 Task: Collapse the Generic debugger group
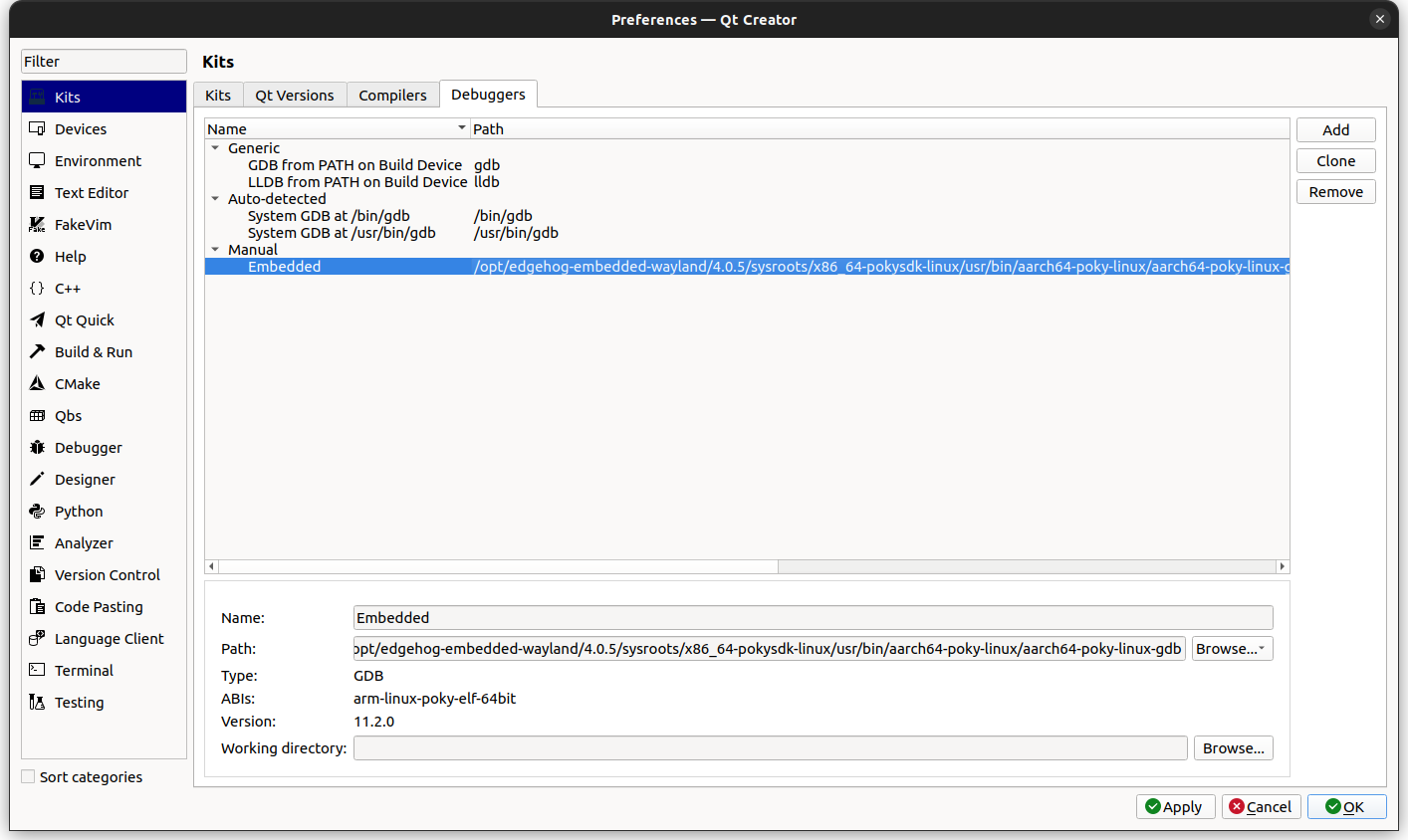(x=215, y=147)
